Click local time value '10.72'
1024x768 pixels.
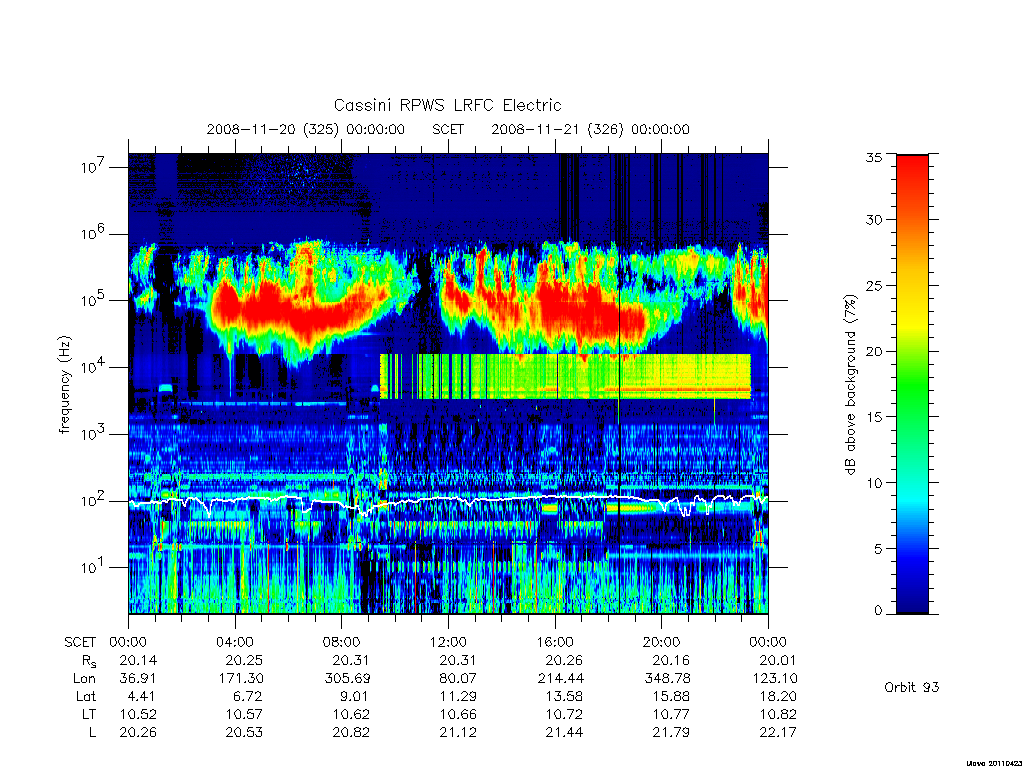tap(565, 714)
